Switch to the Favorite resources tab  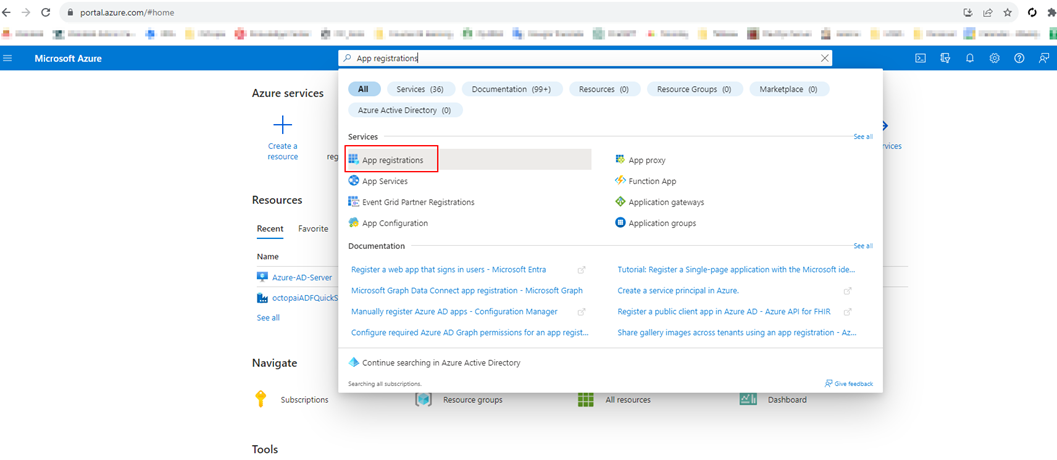(x=313, y=229)
